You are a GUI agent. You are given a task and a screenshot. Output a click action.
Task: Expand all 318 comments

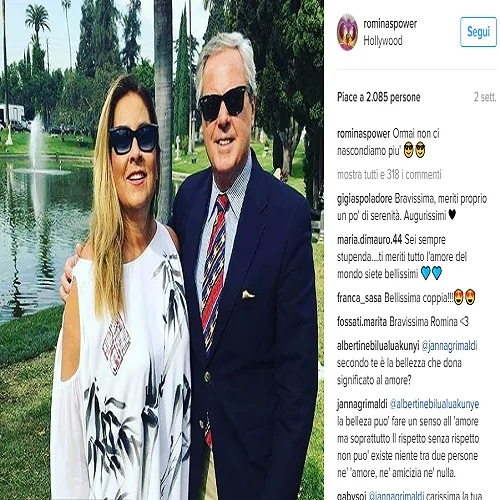(x=389, y=174)
